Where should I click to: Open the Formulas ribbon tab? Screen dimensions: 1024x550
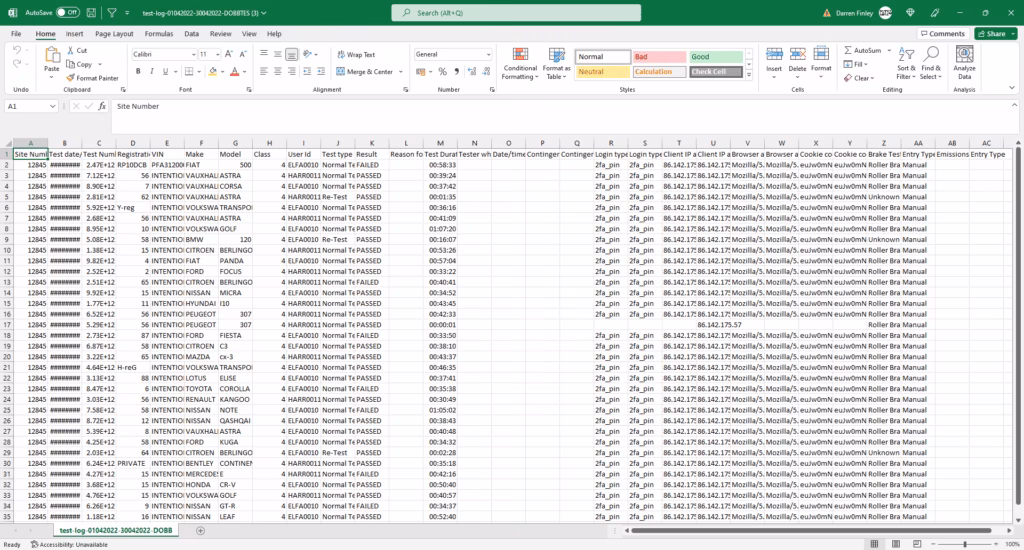161,33
